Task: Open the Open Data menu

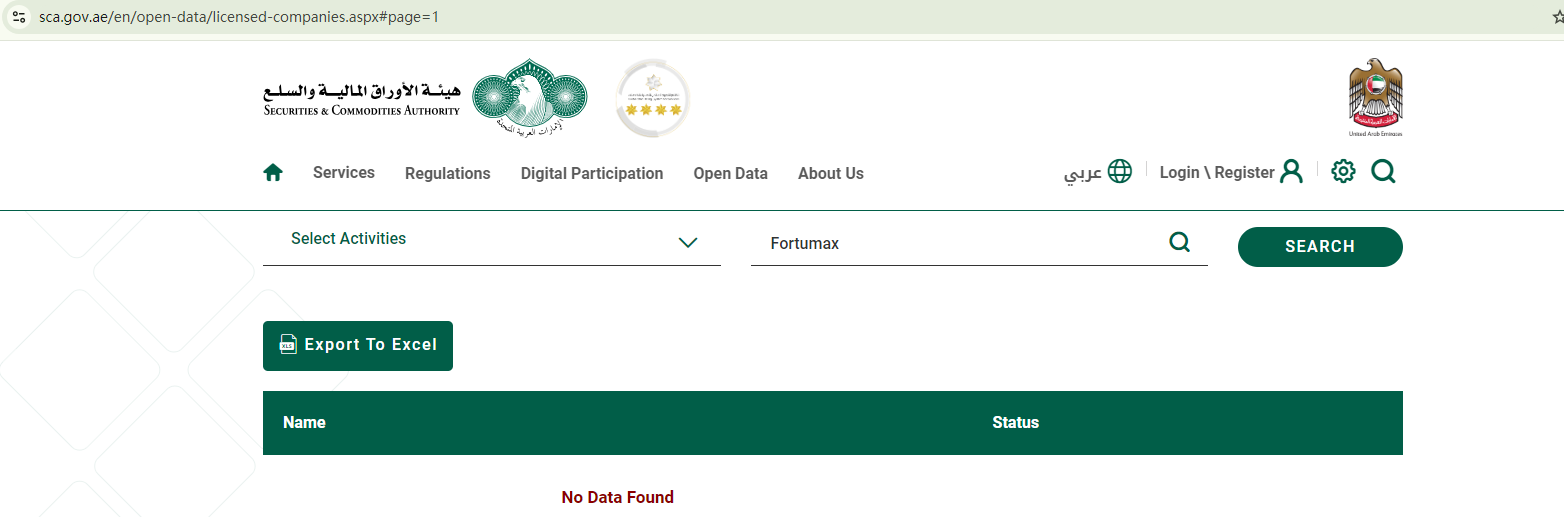Action: click(x=731, y=174)
